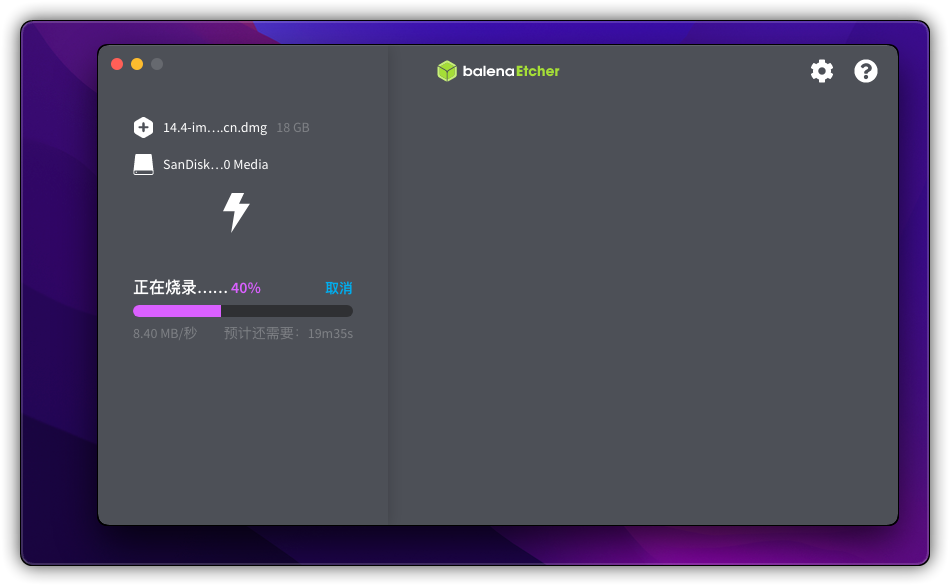Viewport: 950px width, 586px height.
Task: Open the help question mark icon
Action: (865, 71)
